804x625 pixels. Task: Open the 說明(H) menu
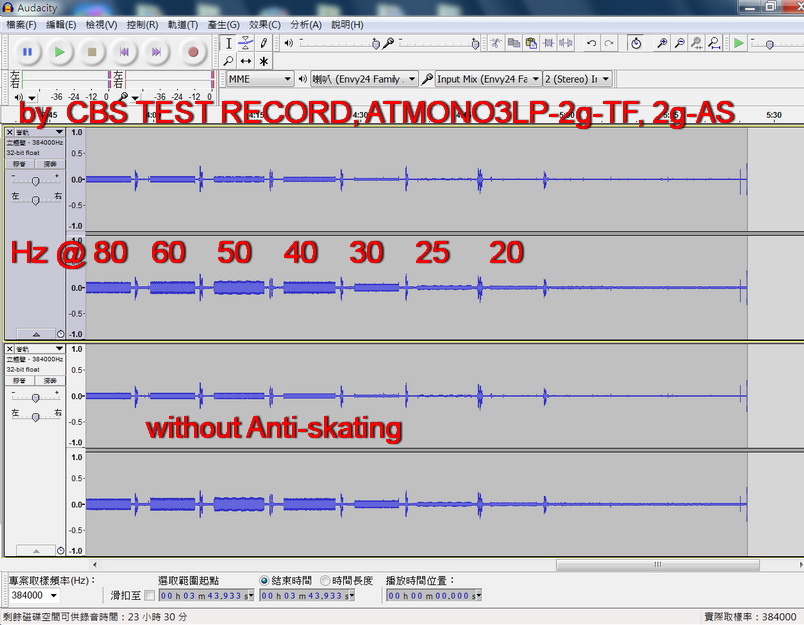(x=347, y=25)
